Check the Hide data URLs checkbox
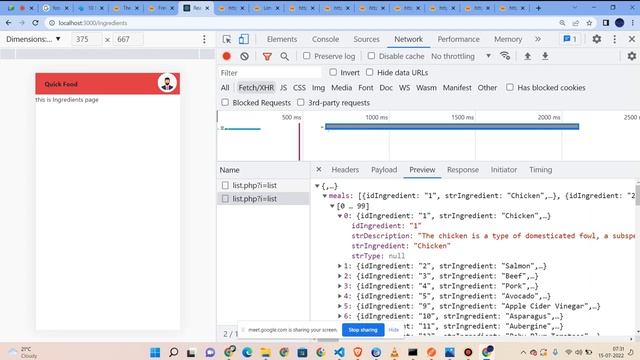The height and width of the screenshot is (360, 640). (369, 72)
